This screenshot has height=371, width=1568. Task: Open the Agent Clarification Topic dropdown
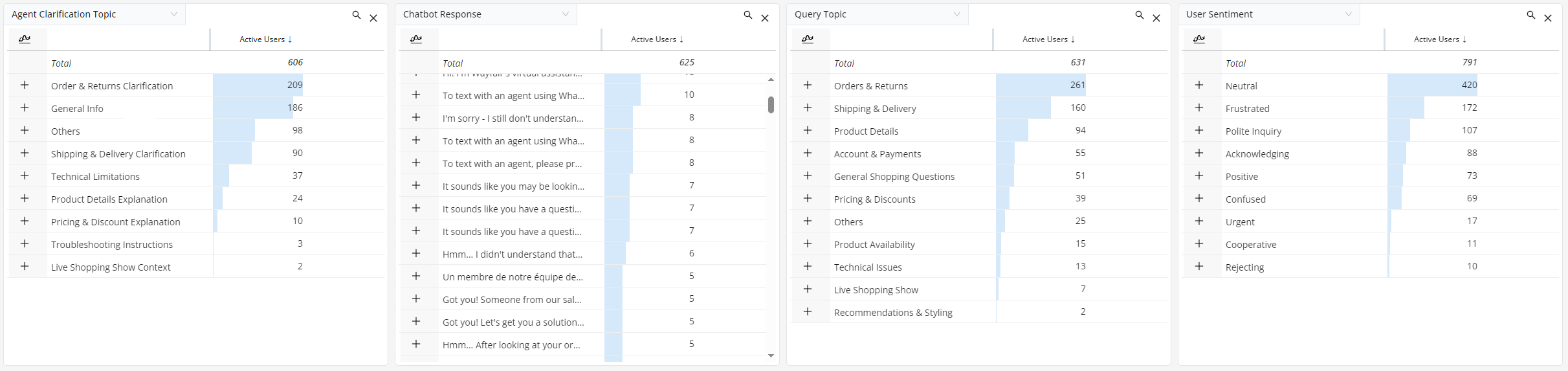tap(173, 14)
